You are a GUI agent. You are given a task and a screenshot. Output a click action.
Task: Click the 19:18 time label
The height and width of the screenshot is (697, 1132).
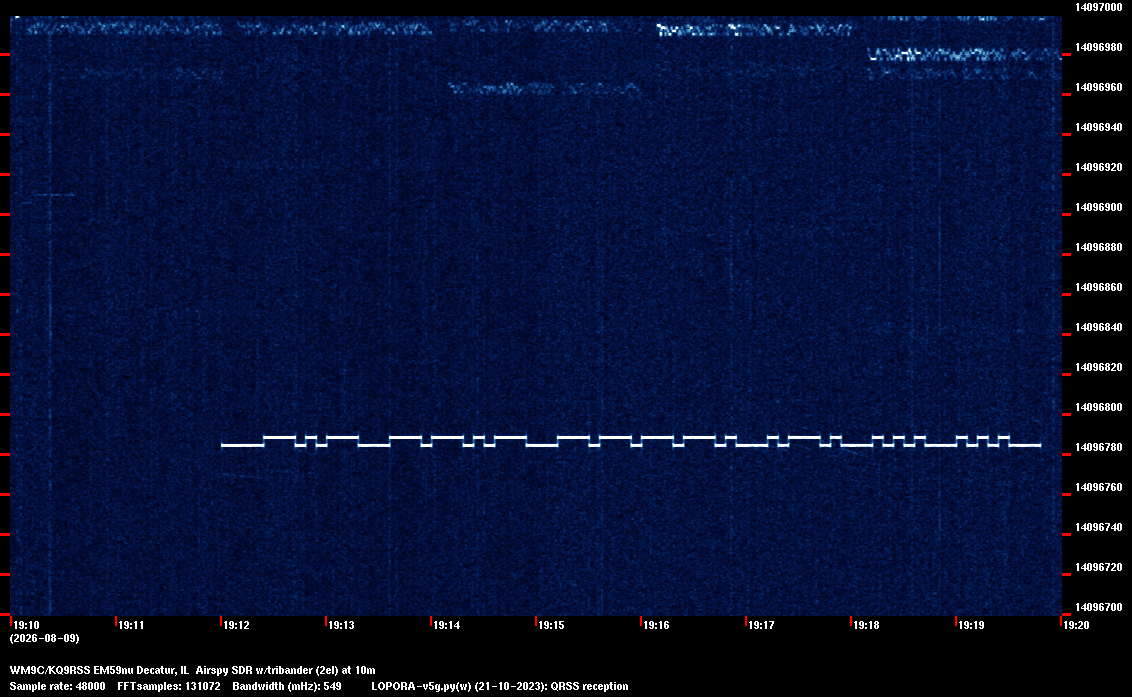tap(866, 625)
